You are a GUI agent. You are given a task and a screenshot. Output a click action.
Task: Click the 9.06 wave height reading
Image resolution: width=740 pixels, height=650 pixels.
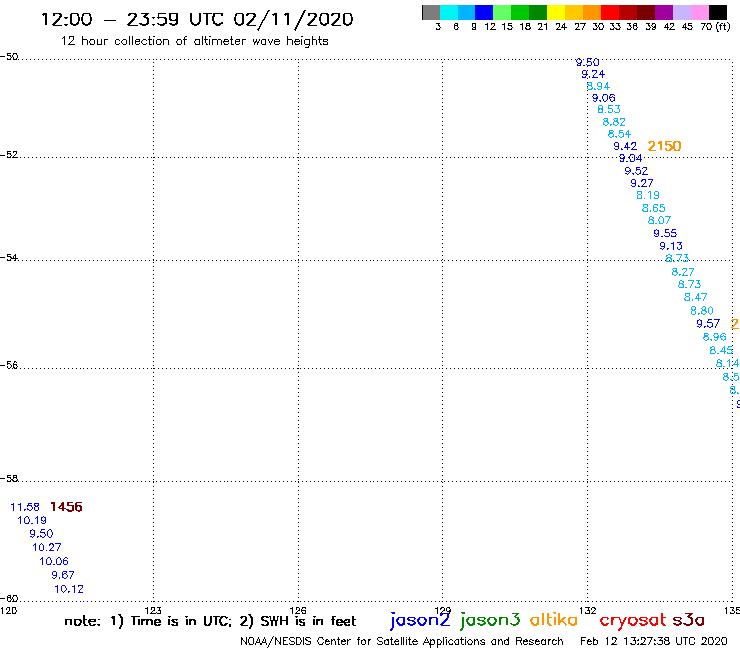click(604, 98)
